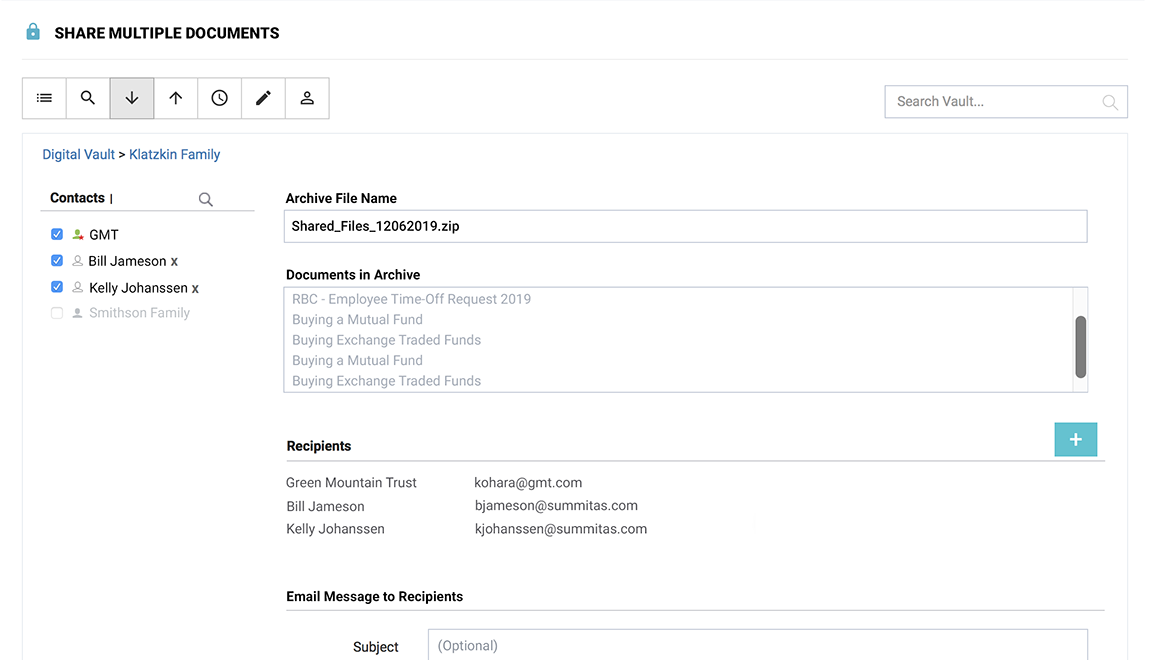Select the download arrow toolbar icon
The height and width of the screenshot is (660, 1150).
[132, 98]
